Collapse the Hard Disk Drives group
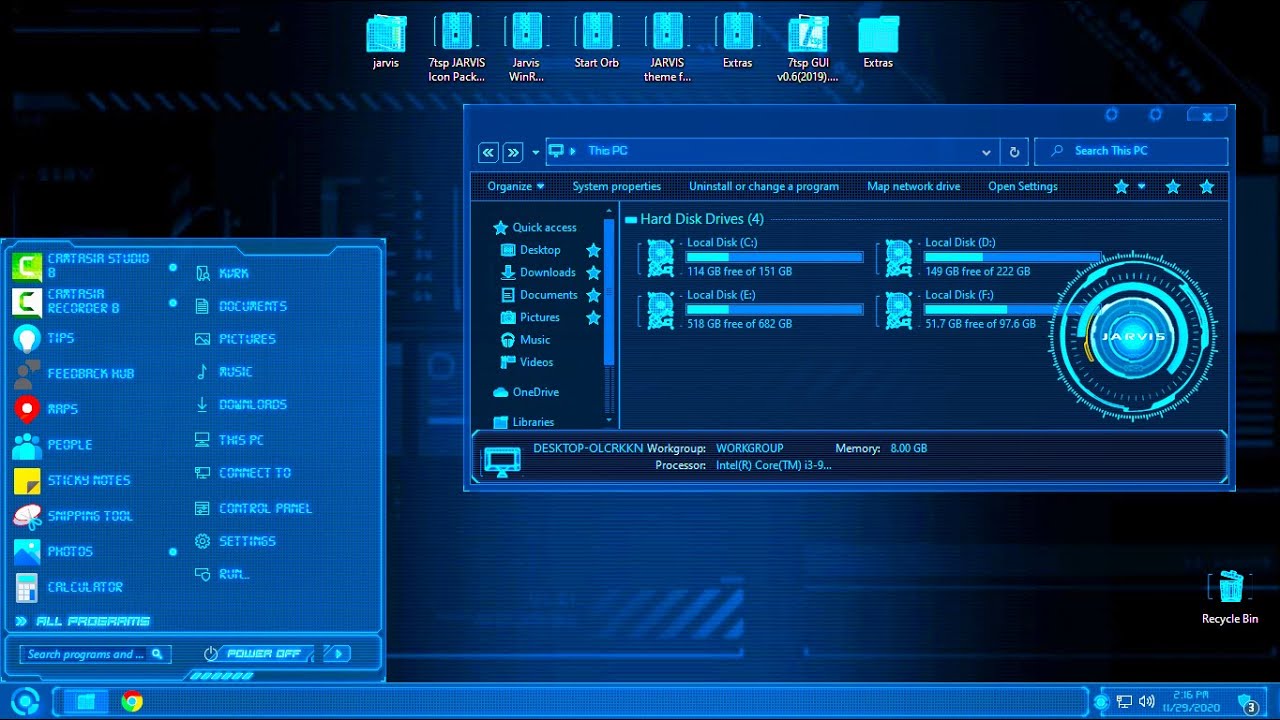The height and width of the screenshot is (720, 1280). point(631,219)
